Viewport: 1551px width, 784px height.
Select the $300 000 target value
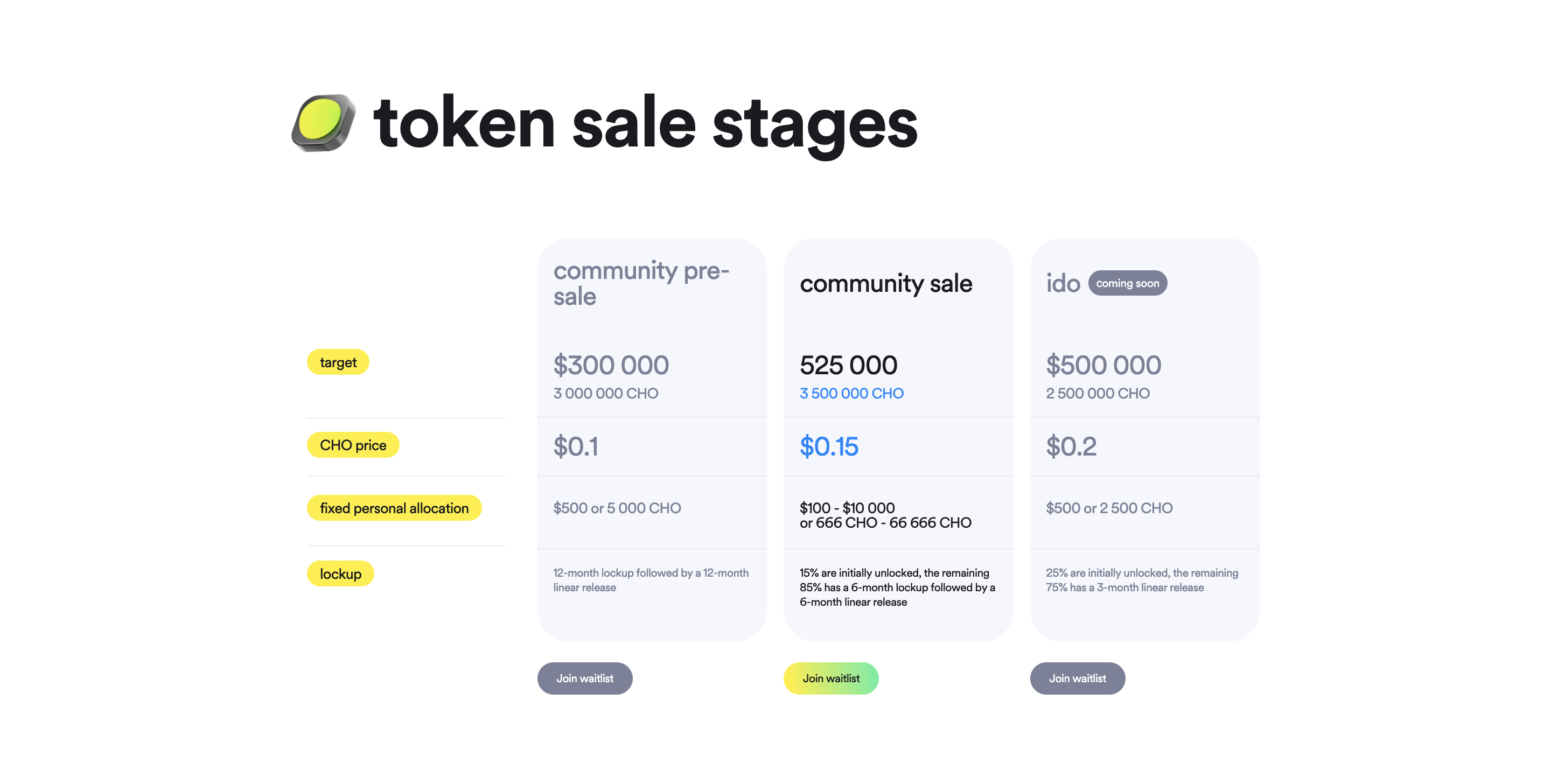pyautogui.click(x=611, y=365)
